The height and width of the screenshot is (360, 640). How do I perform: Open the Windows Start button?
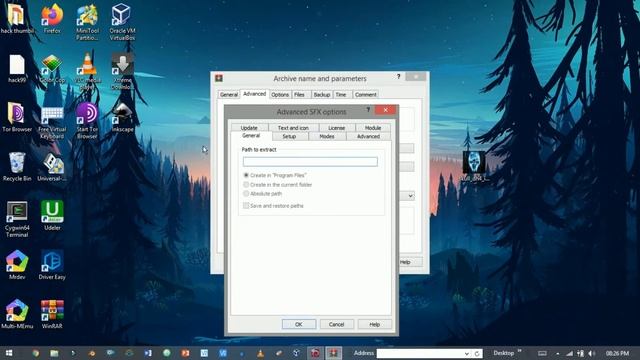click(9, 353)
